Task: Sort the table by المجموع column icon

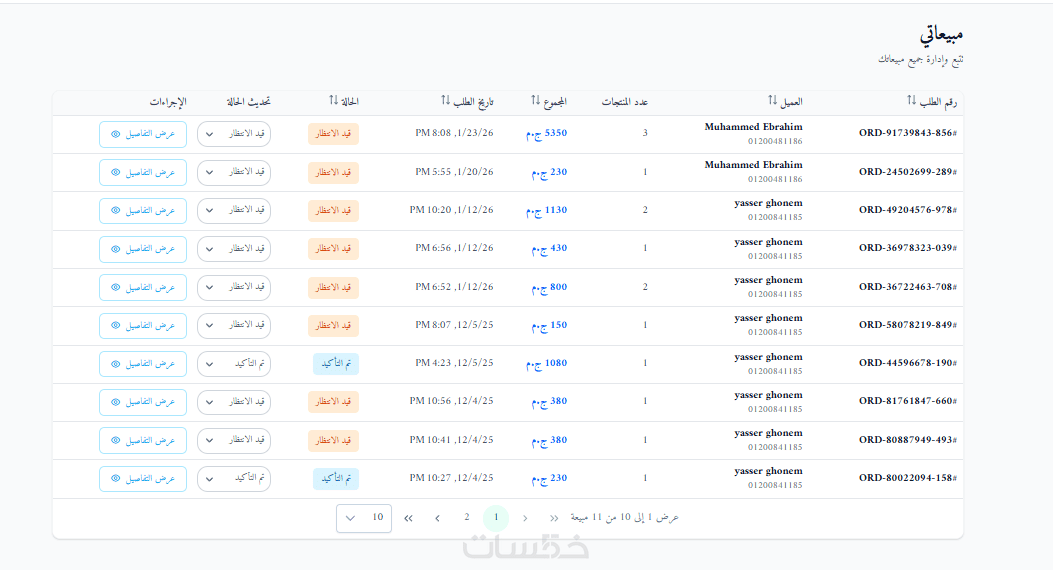Action: point(535,101)
